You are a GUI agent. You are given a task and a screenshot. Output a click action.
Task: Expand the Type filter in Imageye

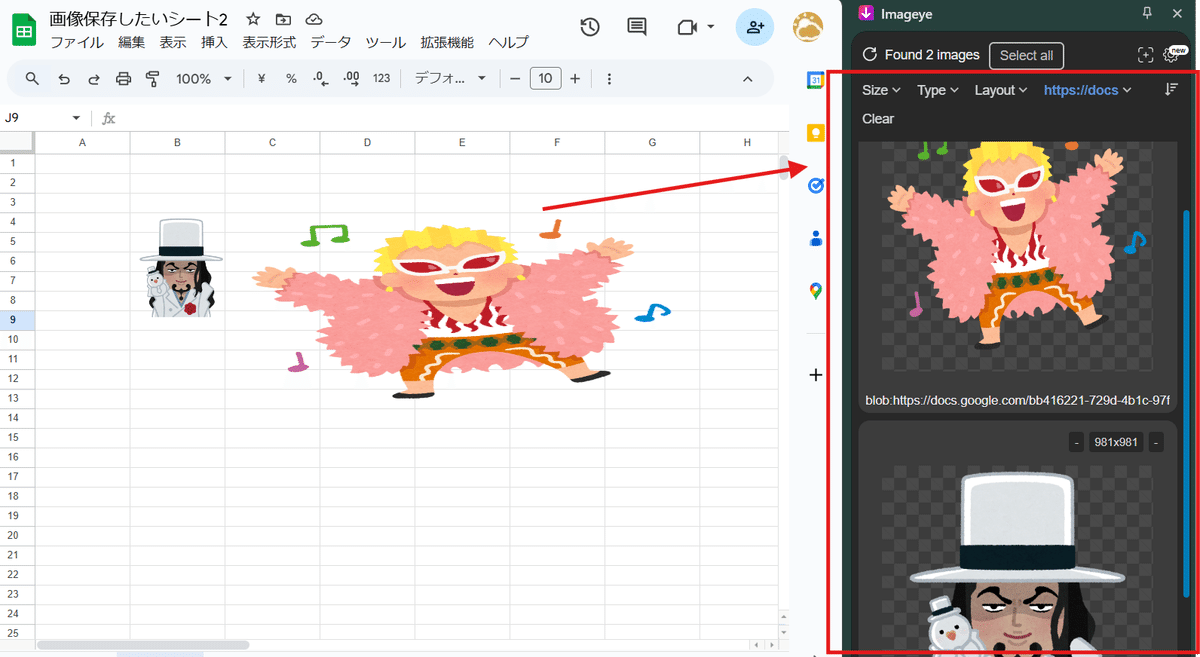pos(938,90)
